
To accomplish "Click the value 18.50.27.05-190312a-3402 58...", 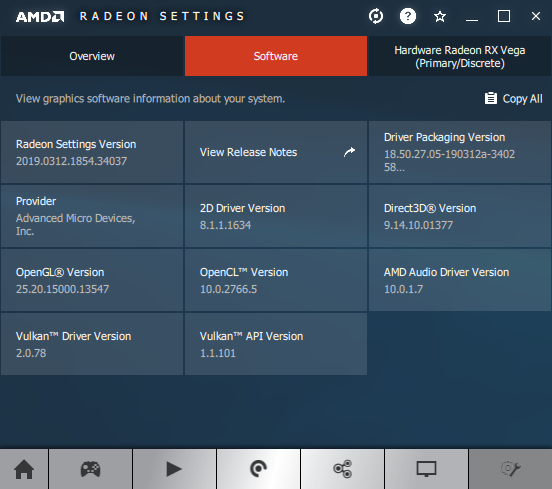I will (x=449, y=160).
